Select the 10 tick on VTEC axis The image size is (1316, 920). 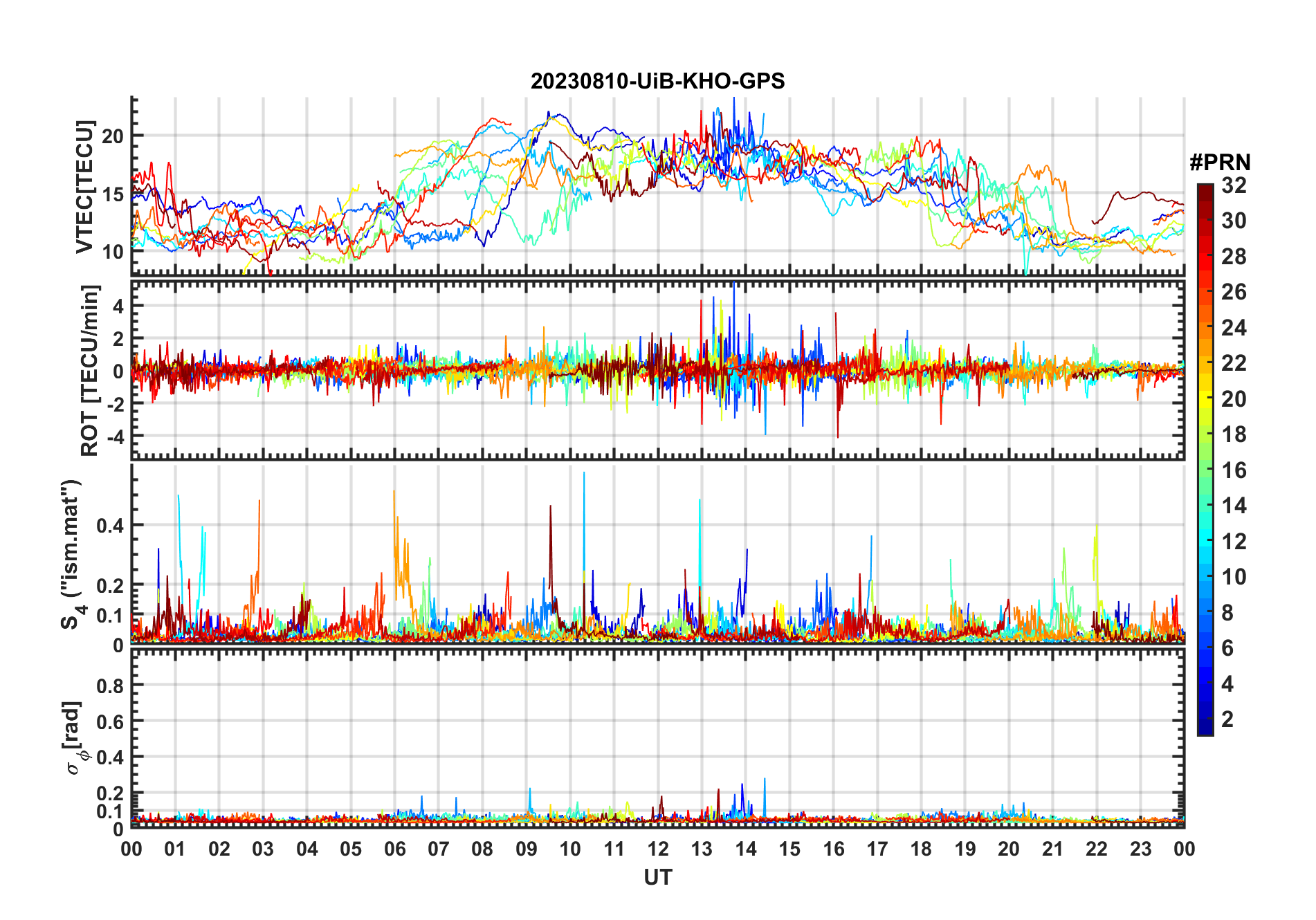[x=113, y=252]
